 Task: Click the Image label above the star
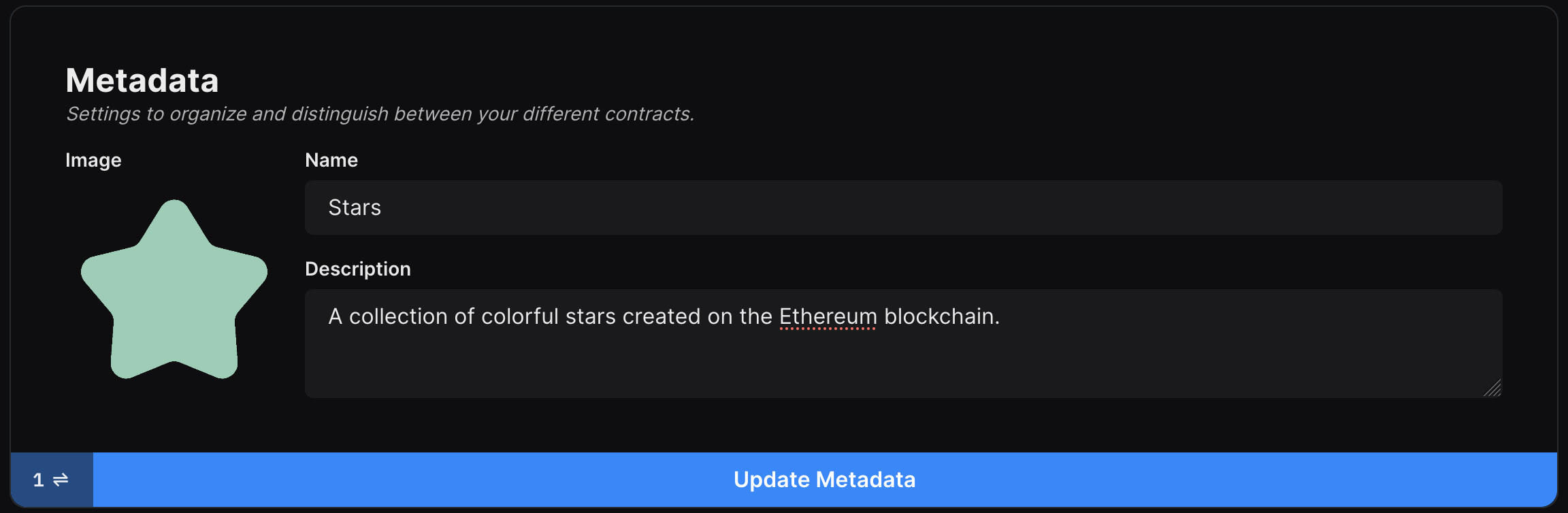pos(93,160)
